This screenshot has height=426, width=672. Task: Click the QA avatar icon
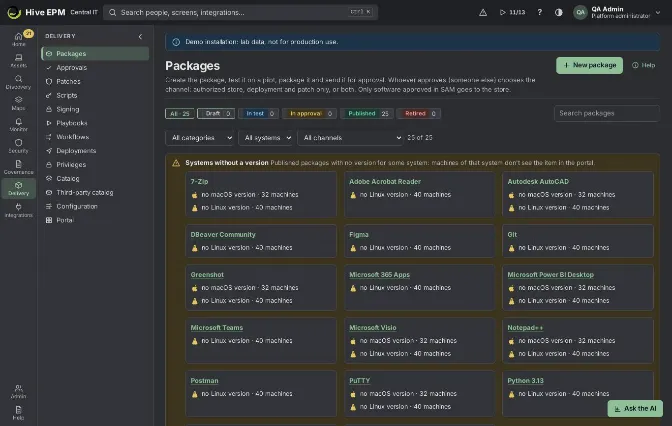point(580,12)
